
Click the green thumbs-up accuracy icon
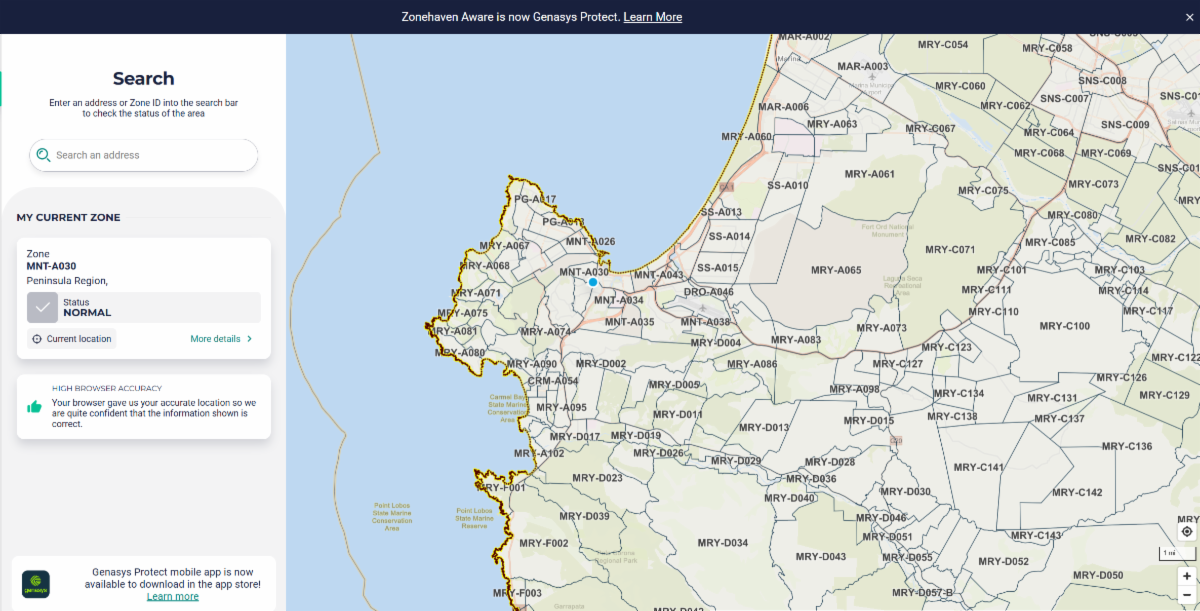[x=35, y=407]
